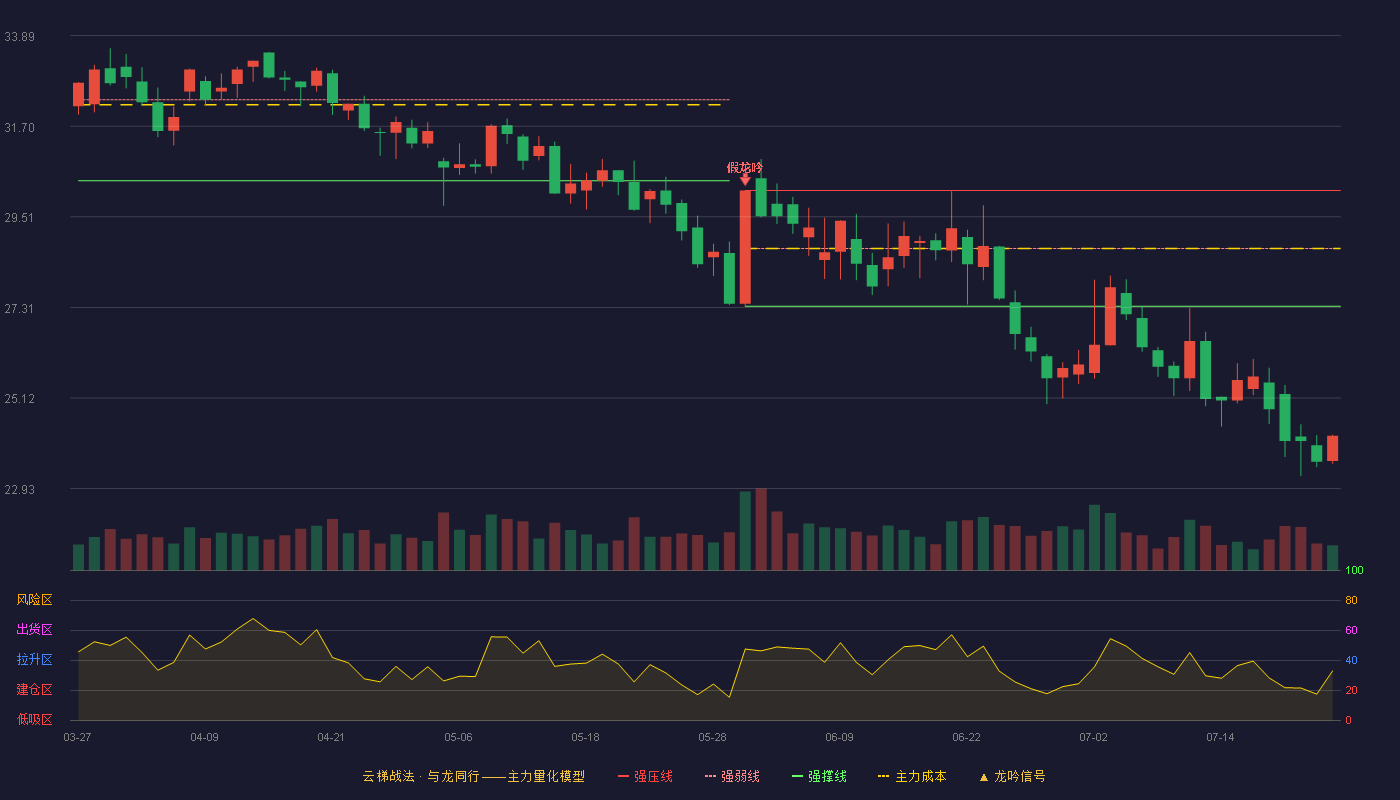
Task: Click the pink dotted 强弱线 legend icon
Action: pos(710,776)
